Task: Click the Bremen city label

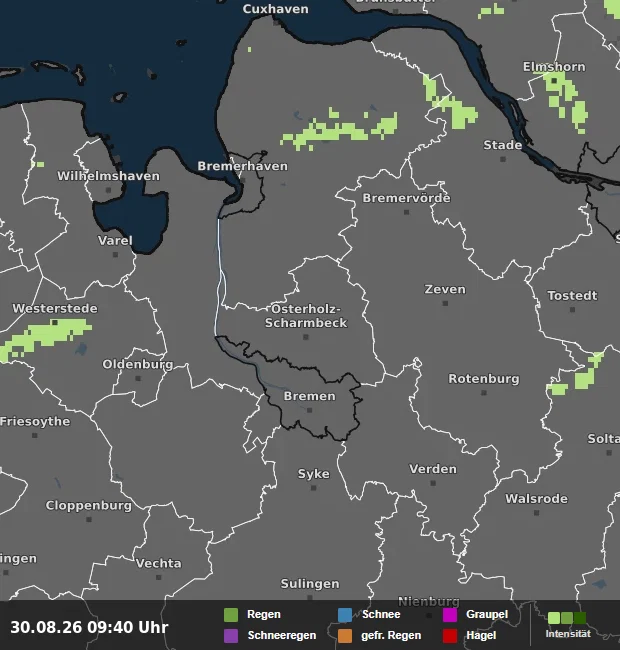Action: click(310, 396)
